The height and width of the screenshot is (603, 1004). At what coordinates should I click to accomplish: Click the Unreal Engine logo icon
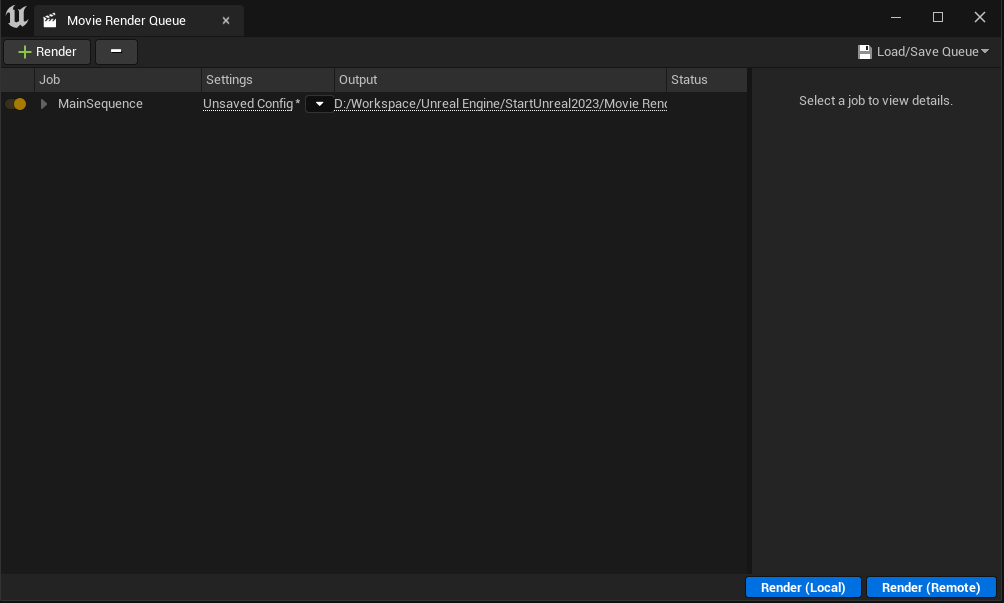17,17
